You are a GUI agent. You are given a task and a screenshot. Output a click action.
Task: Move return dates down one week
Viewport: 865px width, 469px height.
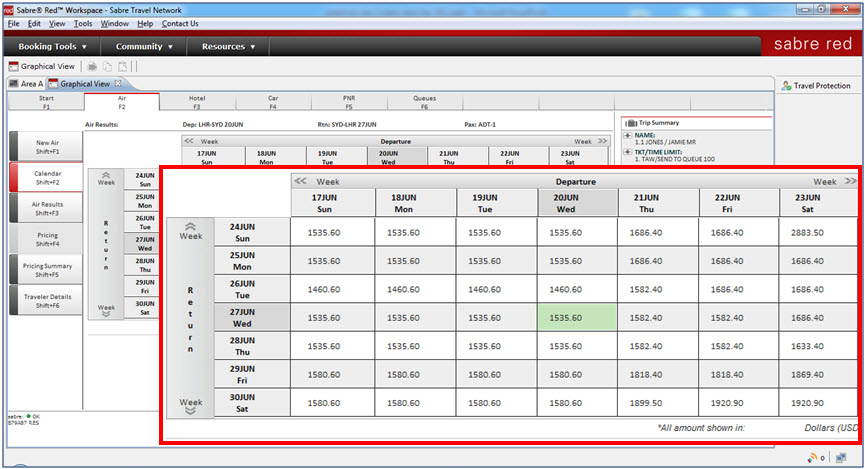tap(190, 406)
